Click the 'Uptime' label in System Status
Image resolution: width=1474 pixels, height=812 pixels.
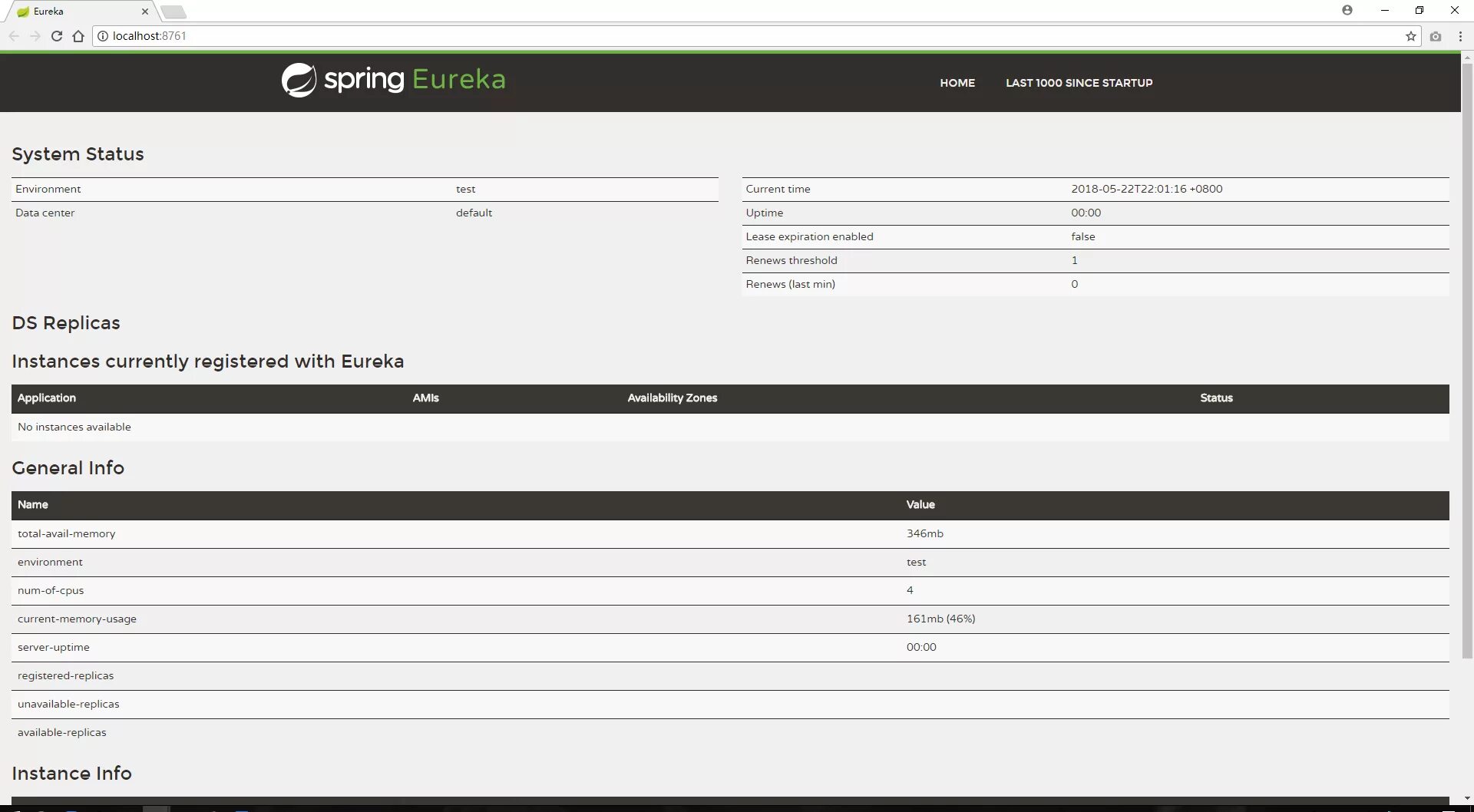[x=765, y=213]
